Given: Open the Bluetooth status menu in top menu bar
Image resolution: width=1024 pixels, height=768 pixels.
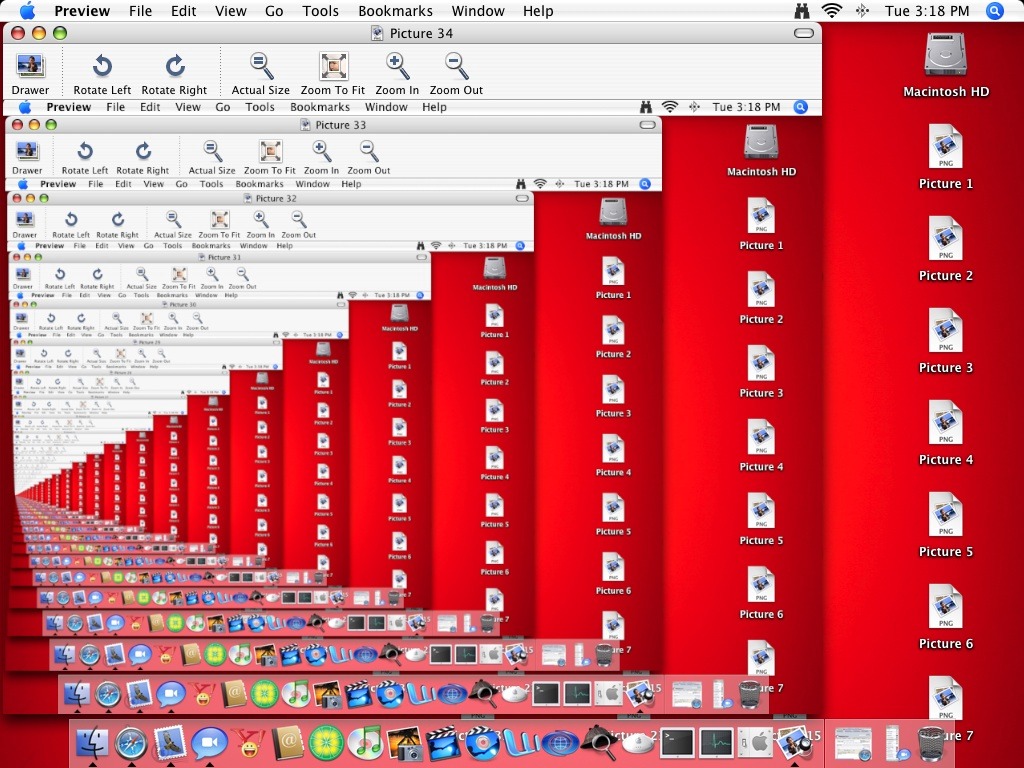Looking at the screenshot, I should click(862, 11).
